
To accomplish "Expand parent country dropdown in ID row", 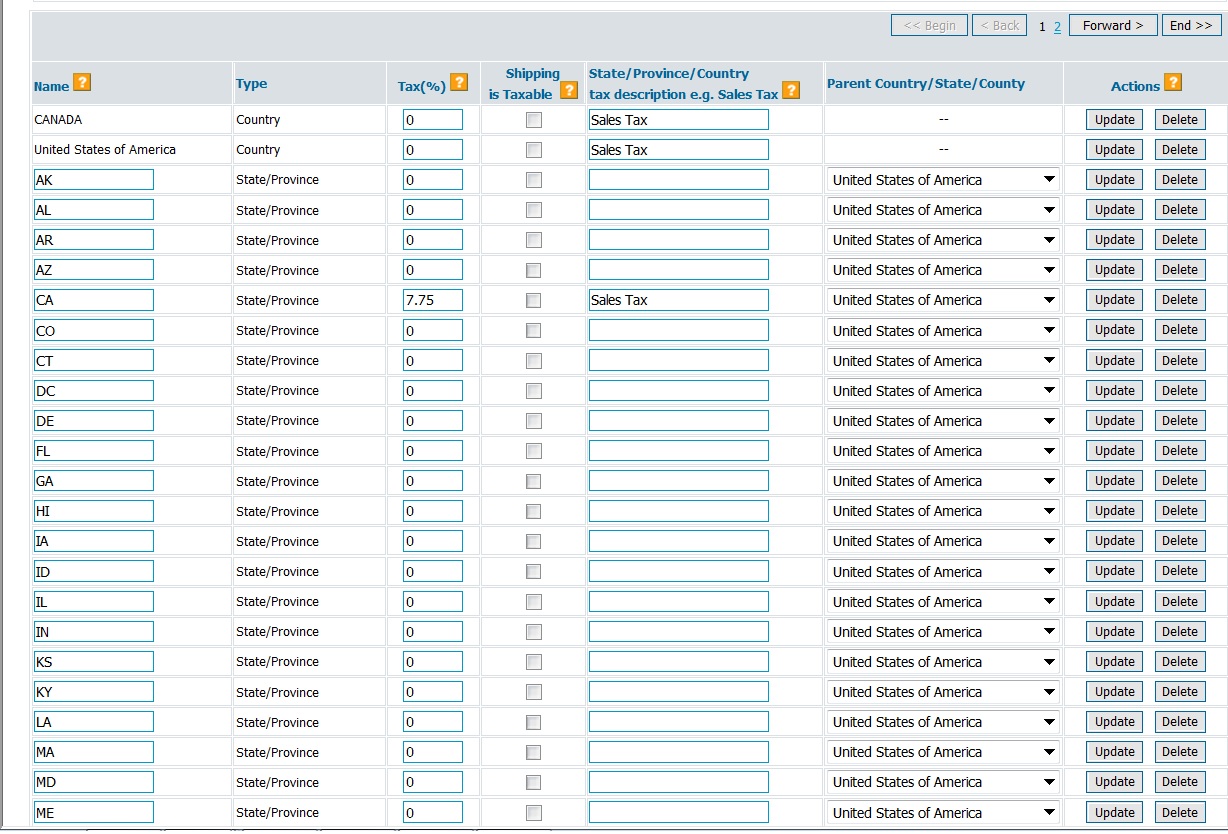I will coord(943,572).
